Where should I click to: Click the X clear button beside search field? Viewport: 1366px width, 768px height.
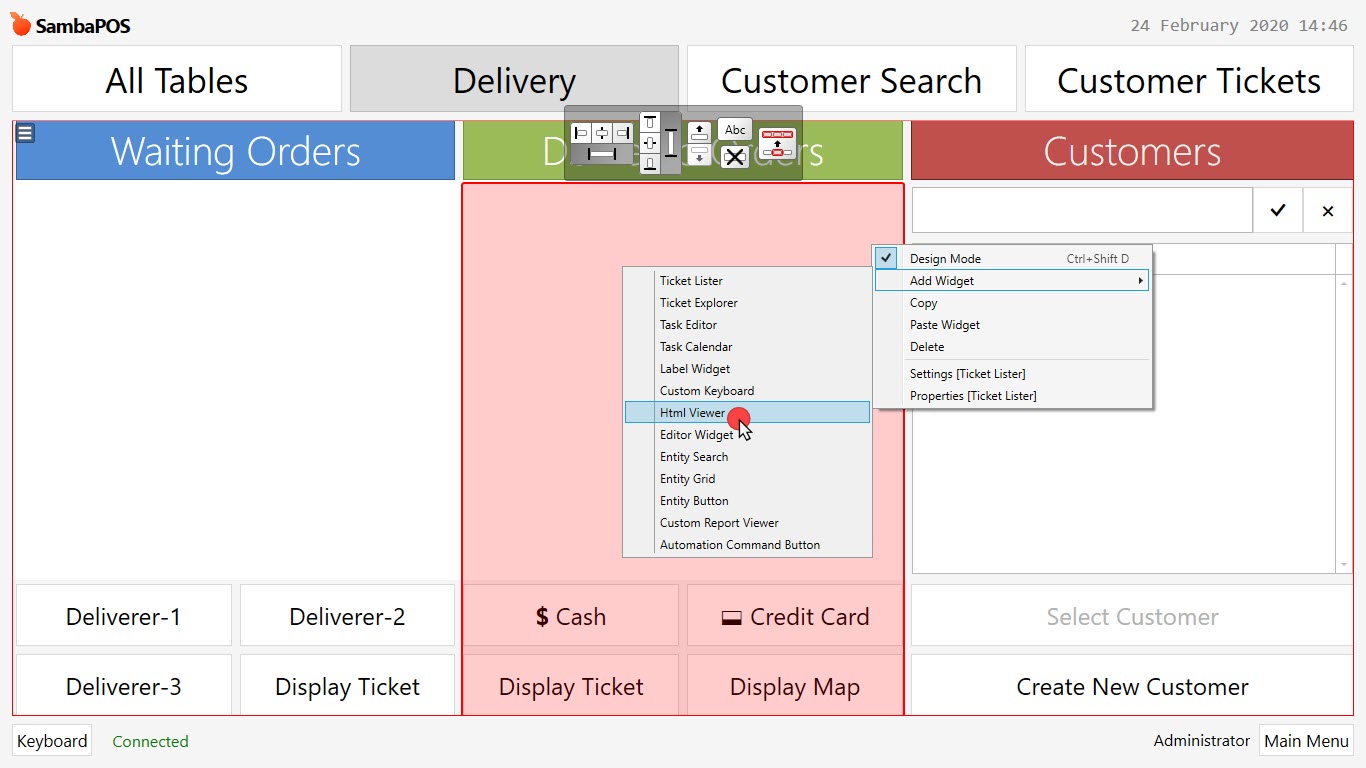coord(1328,210)
